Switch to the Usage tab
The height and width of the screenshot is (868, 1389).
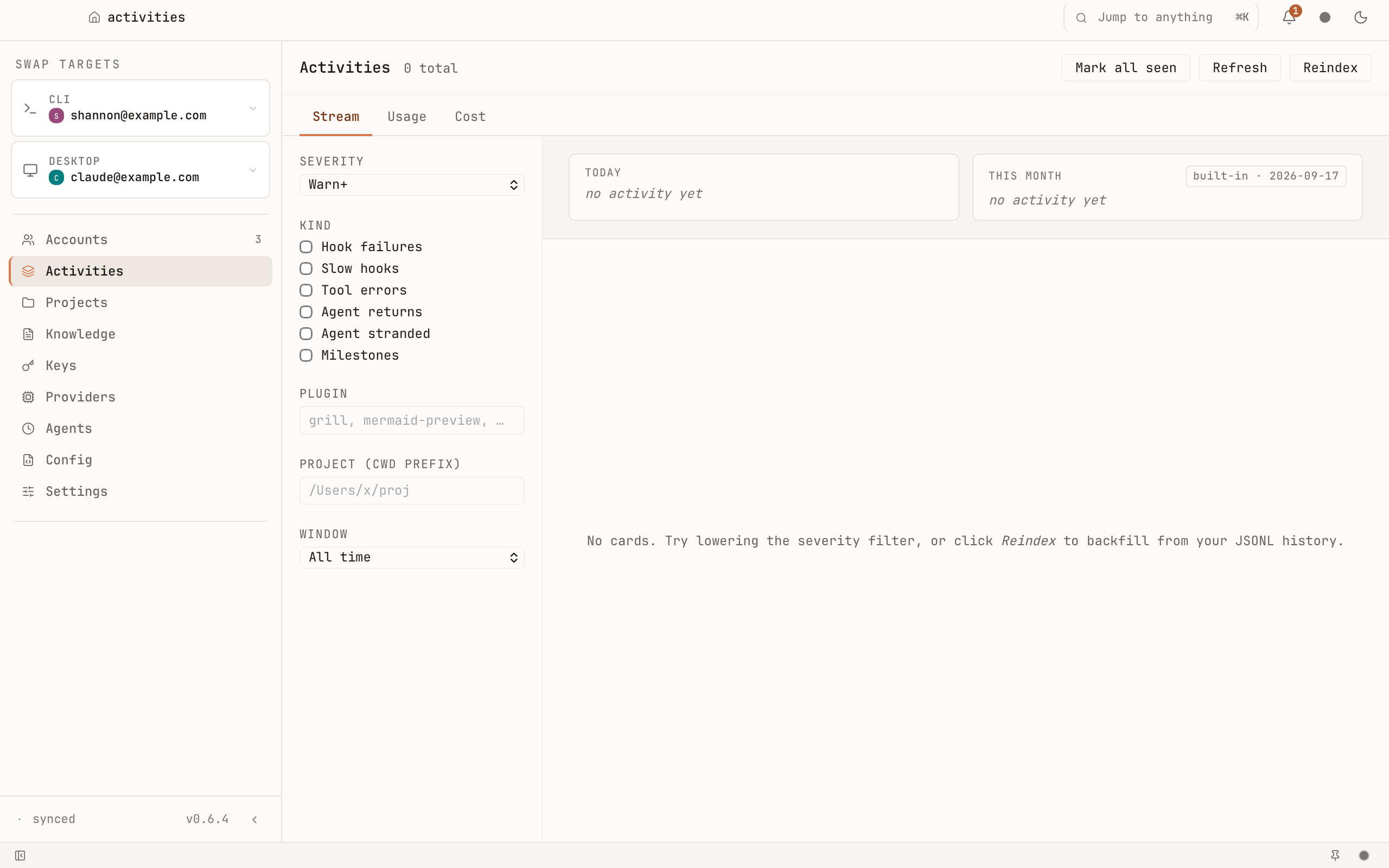[x=407, y=117]
